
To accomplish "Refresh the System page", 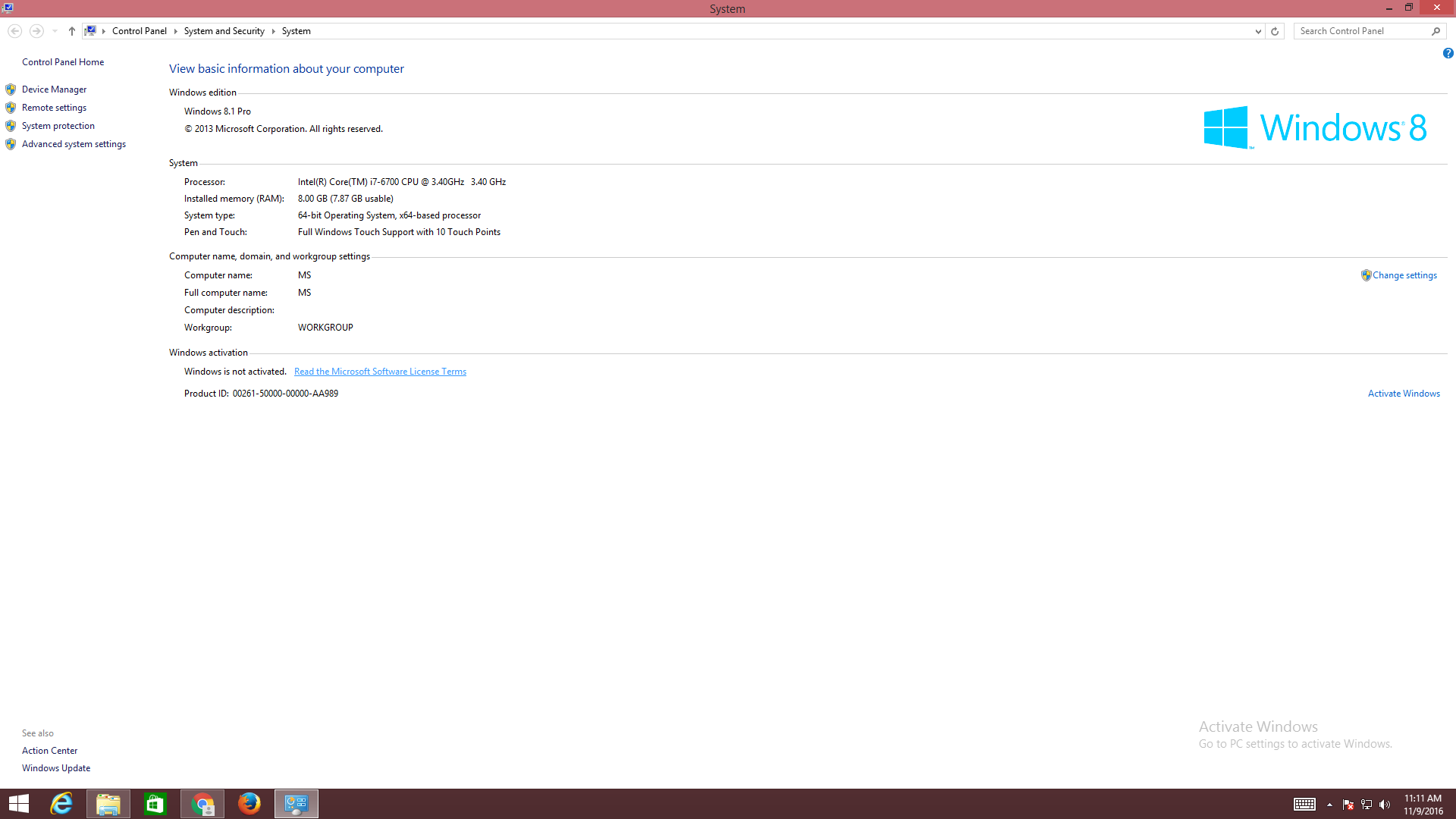I will tap(1275, 31).
